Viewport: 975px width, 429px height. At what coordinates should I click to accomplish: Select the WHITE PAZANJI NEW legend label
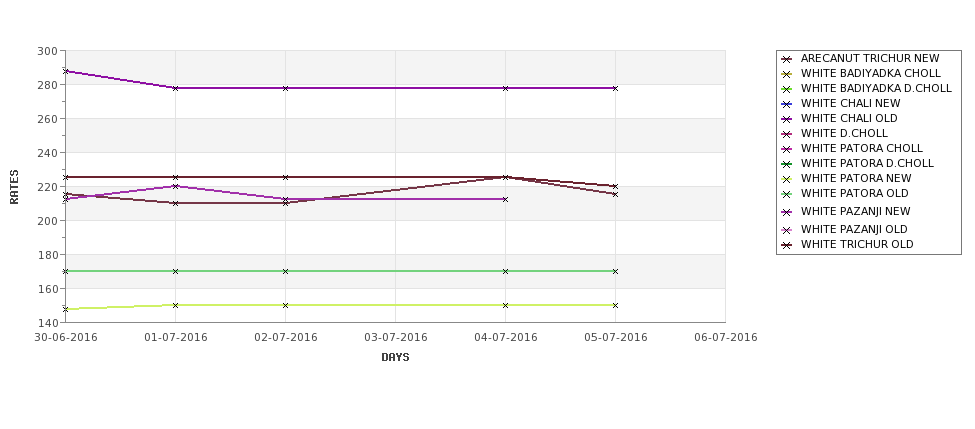[855, 211]
